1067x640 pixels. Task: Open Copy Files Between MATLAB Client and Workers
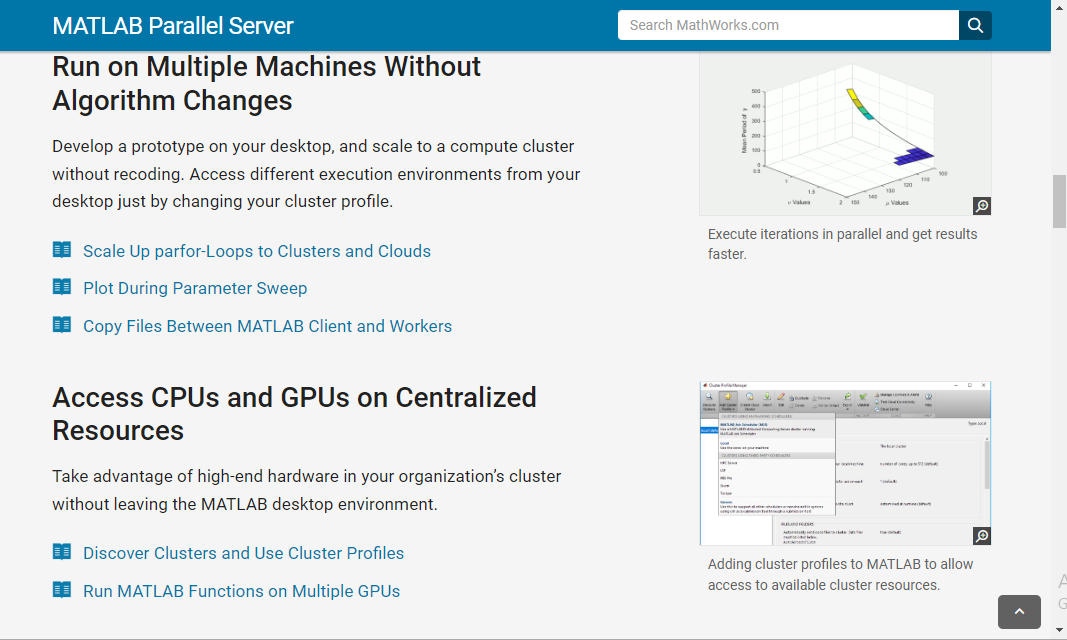267,326
